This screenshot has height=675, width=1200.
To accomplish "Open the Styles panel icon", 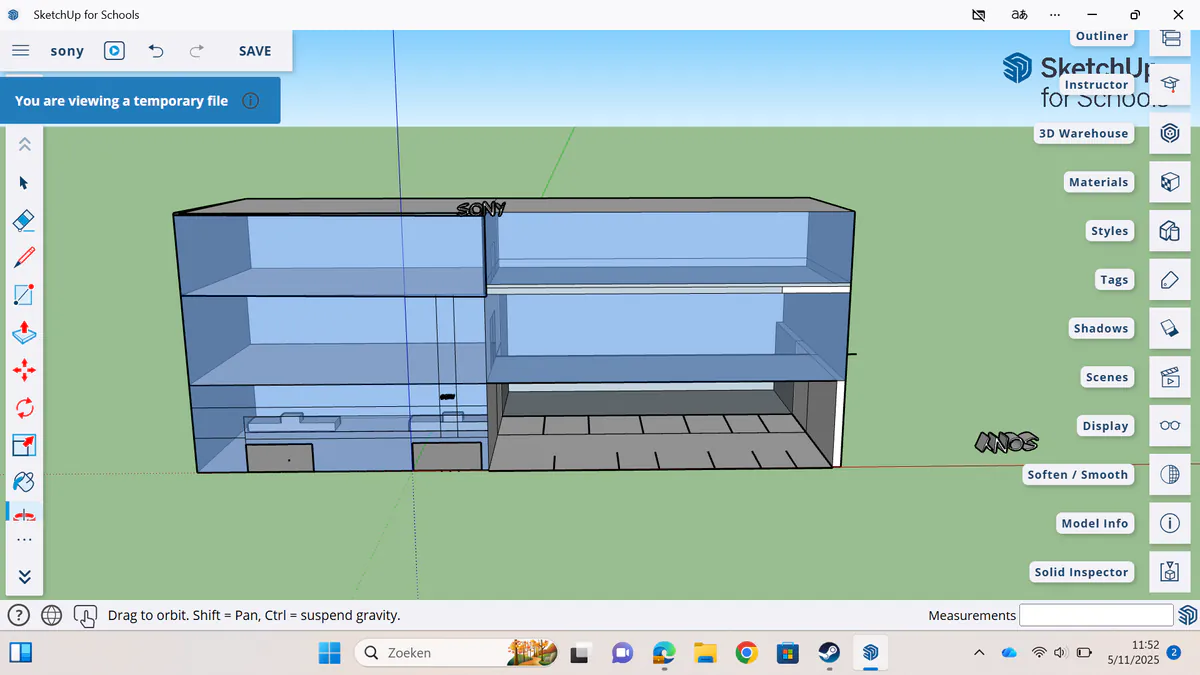I will click(1170, 231).
